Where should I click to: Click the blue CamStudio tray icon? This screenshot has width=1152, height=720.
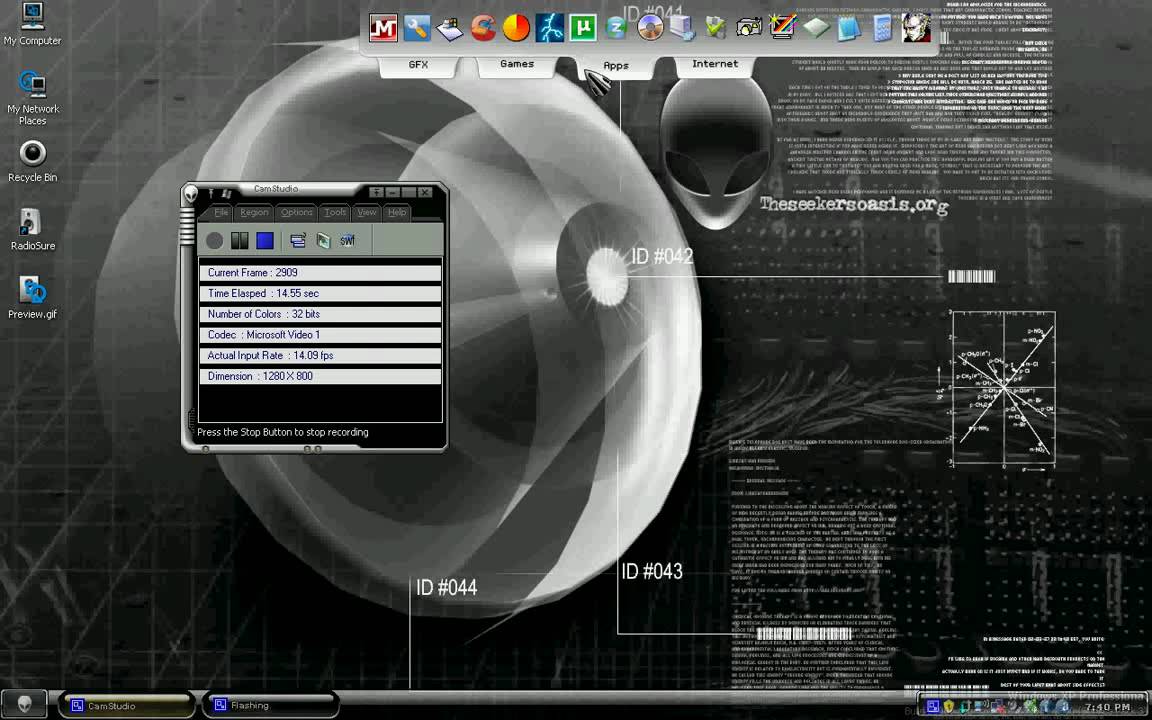point(932,707)
